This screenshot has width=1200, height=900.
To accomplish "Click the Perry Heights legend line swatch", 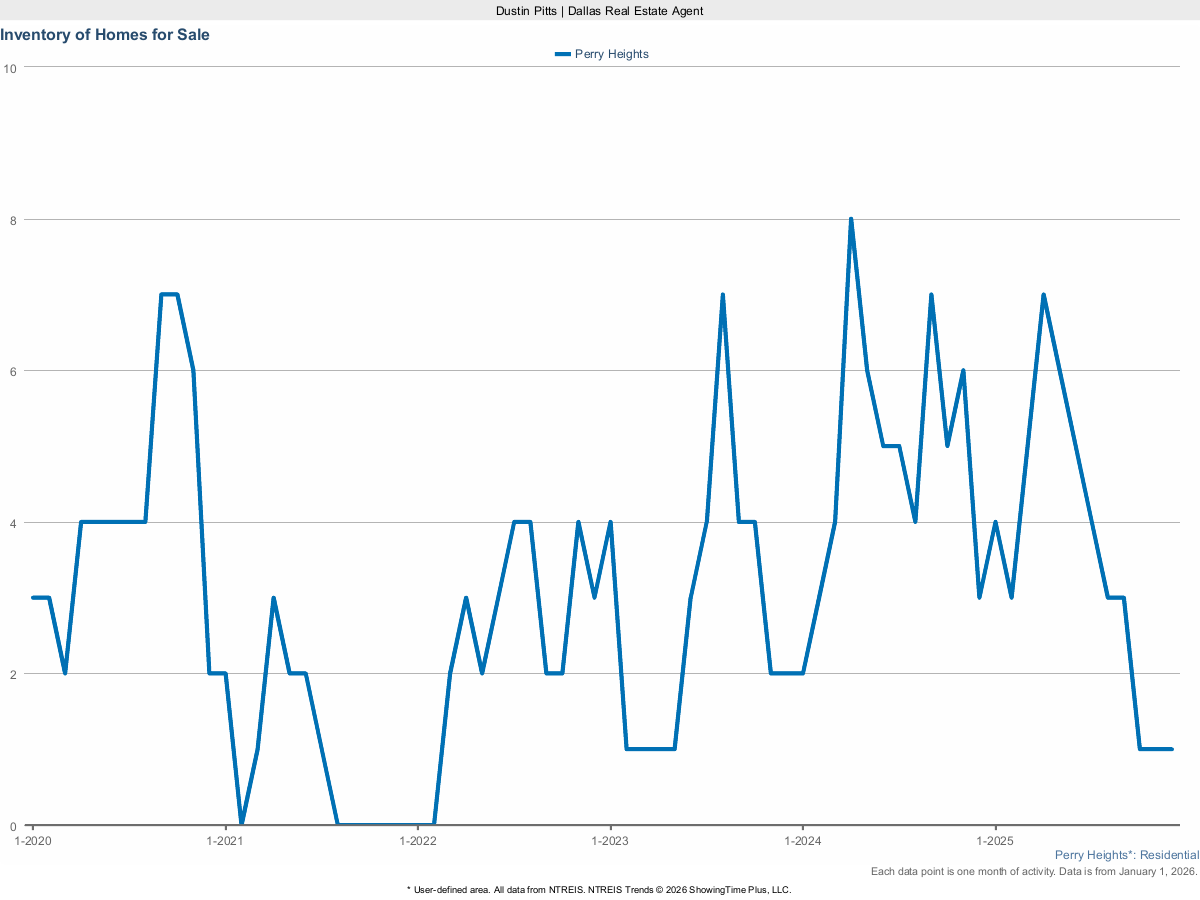I will [563, 54].
